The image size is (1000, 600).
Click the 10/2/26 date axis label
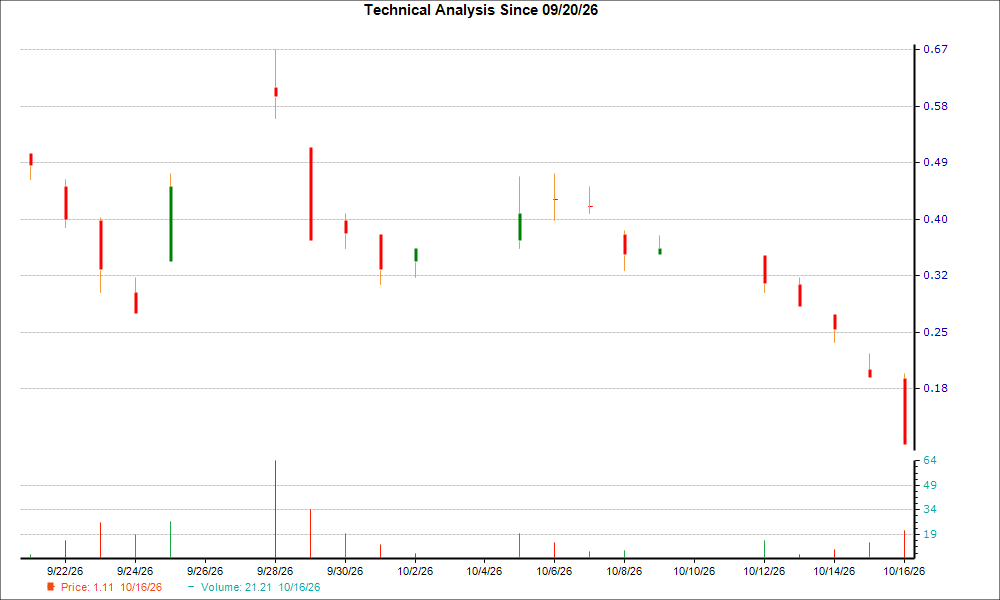pyautogui.click(x=415, y=571)
